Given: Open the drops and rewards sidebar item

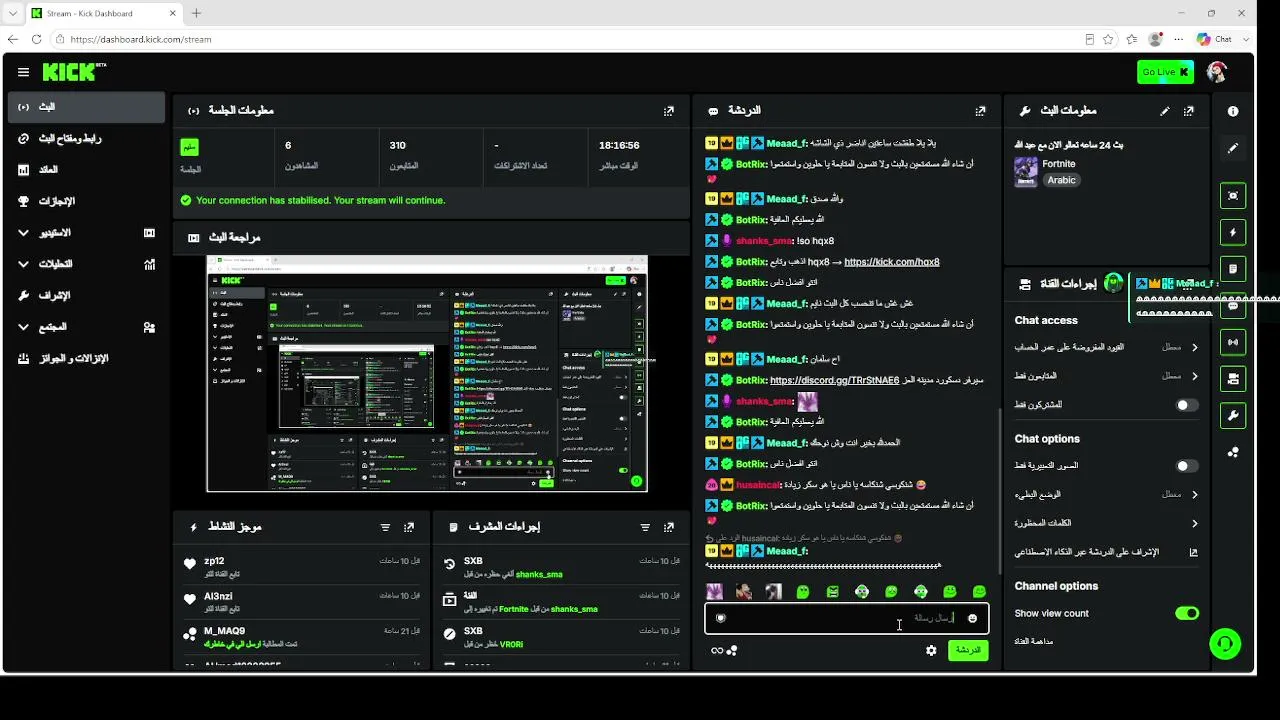Looking at the screenshot, I should (x=87, y=358).
